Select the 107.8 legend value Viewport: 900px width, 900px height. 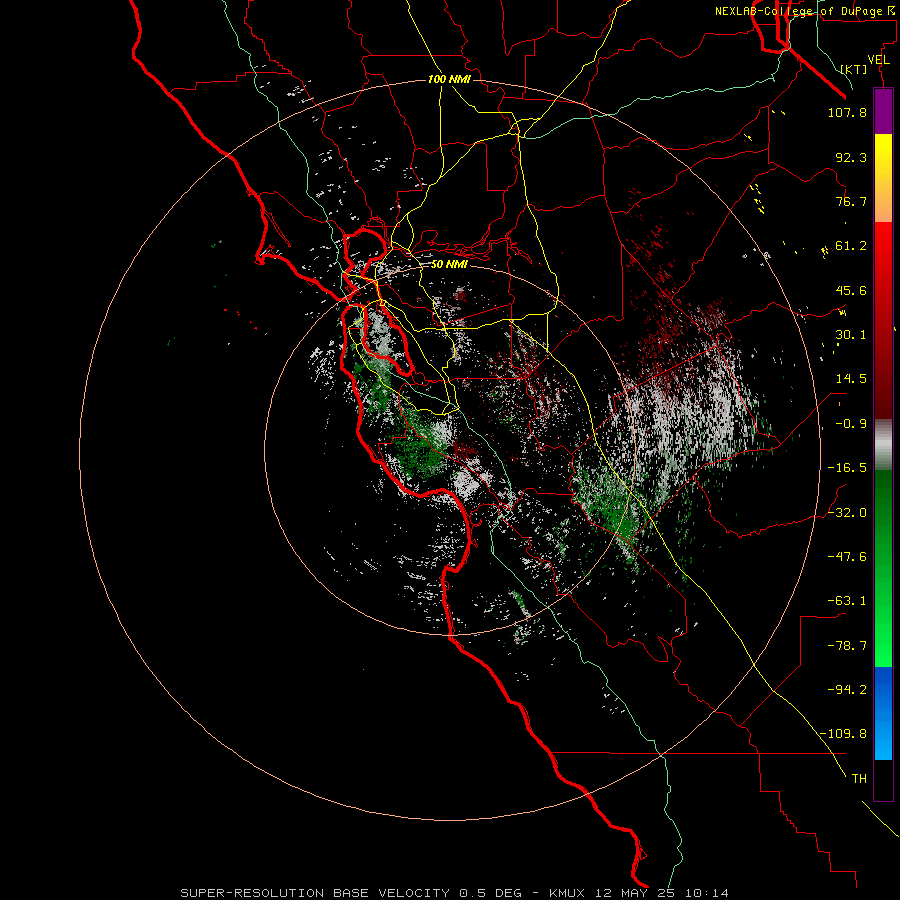click(847, 112)
